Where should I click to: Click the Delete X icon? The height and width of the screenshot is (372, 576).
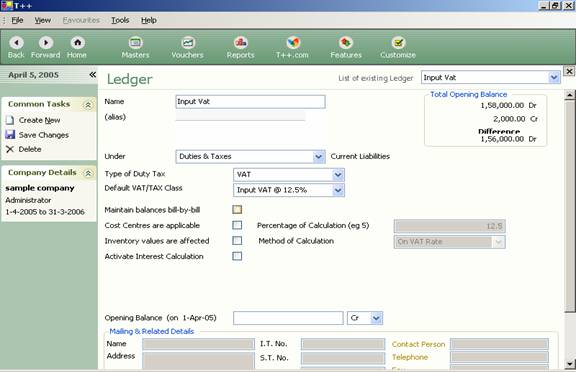point(10,149)
